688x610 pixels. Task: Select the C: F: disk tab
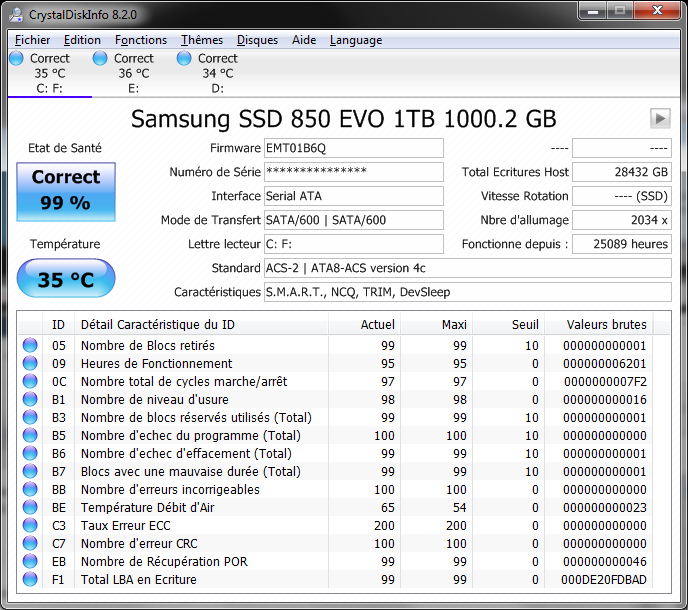tap(50, 73)
